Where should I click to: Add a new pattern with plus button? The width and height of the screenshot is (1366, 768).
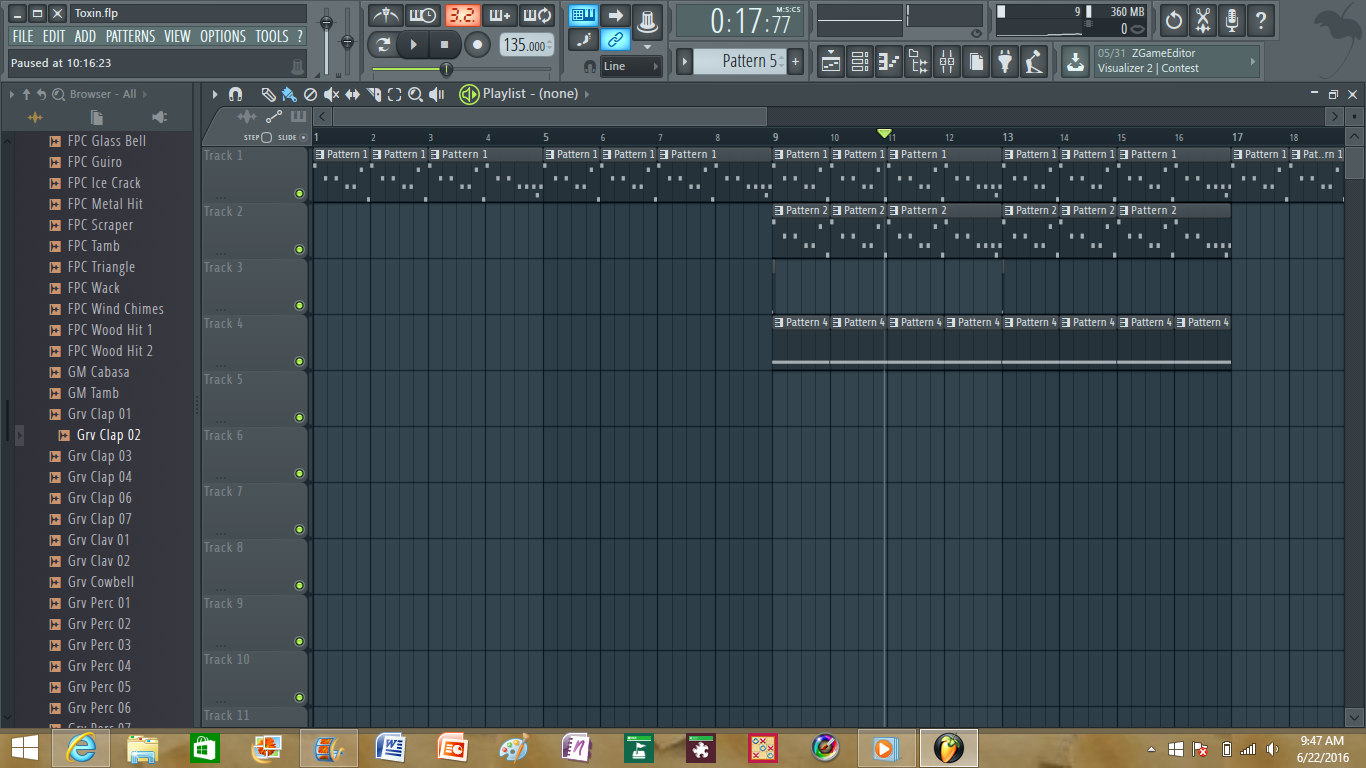pyautogui.click(x=796, y=61)
